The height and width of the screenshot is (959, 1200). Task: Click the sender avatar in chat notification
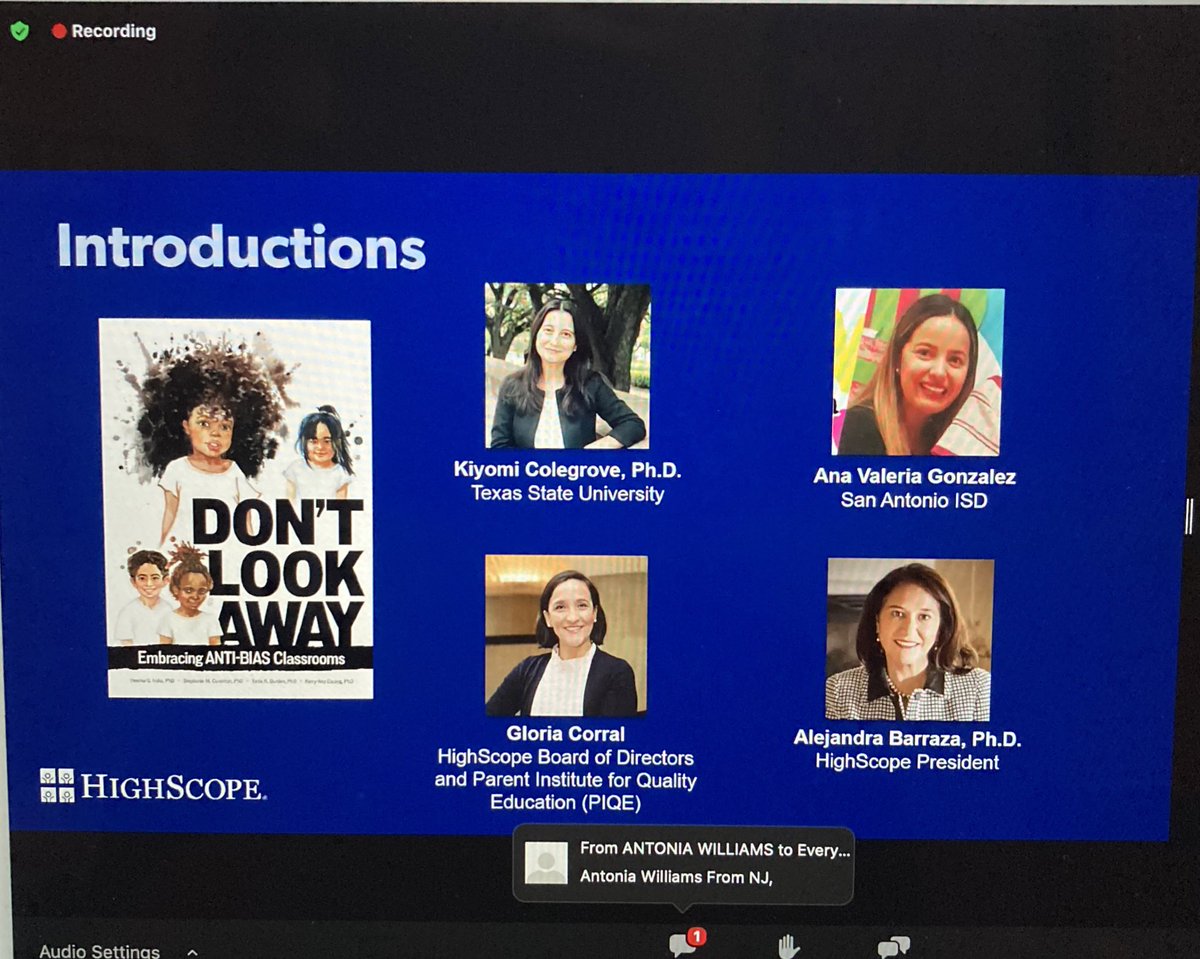click(x=546, y=863)
